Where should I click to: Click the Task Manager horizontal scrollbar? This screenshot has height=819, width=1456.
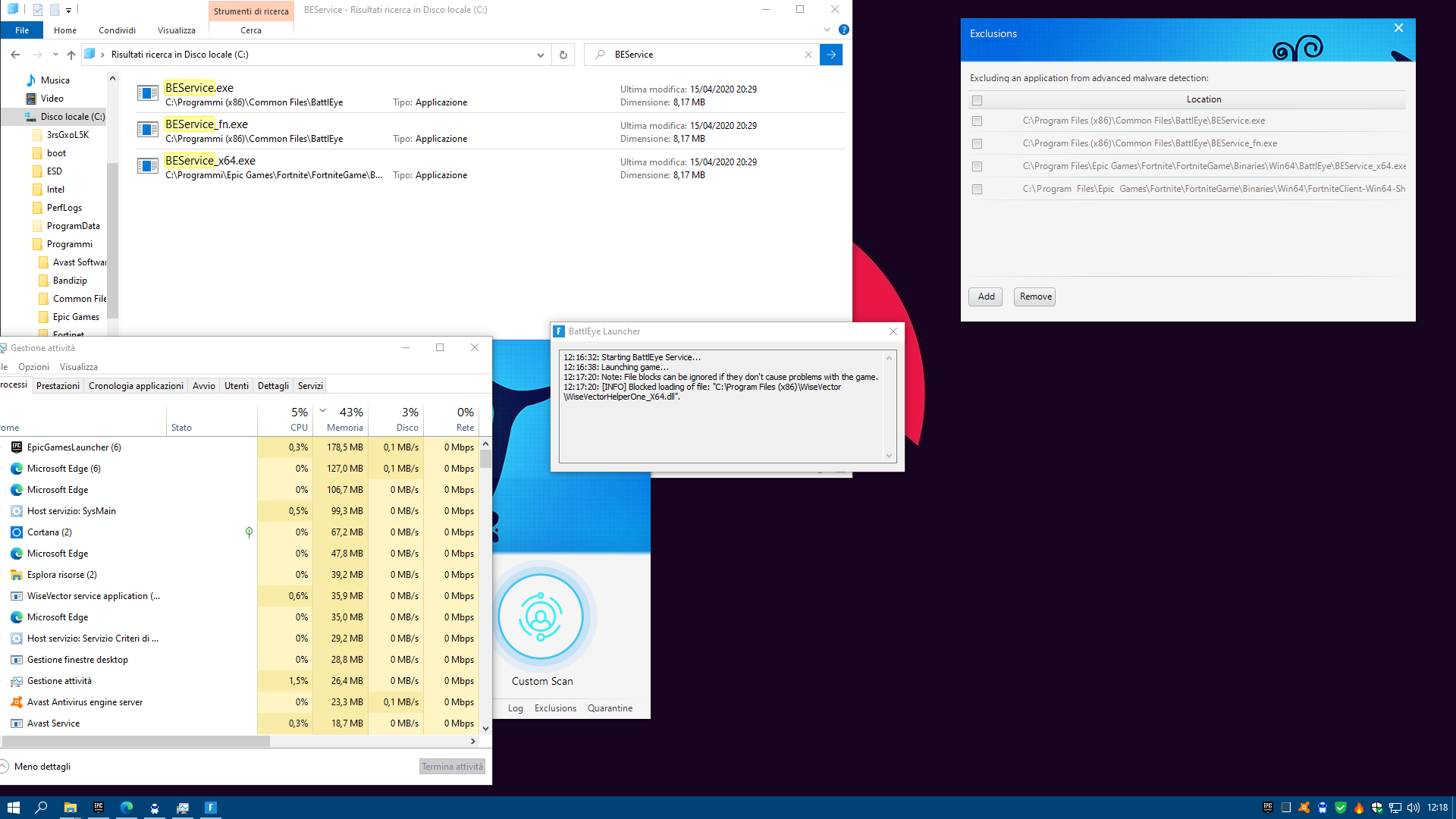[136, 742]
